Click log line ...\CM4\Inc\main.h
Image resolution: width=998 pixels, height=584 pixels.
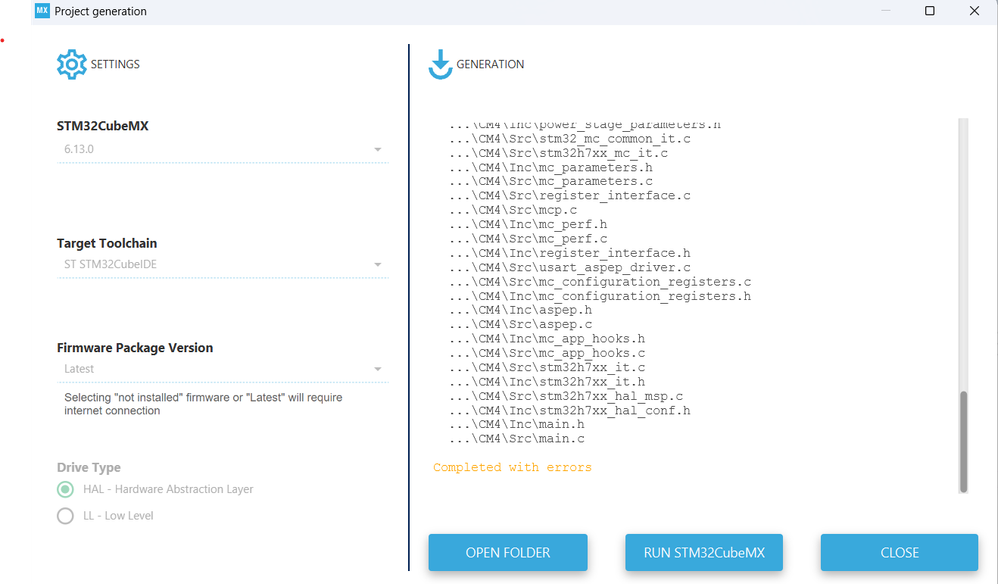[517, 424]
